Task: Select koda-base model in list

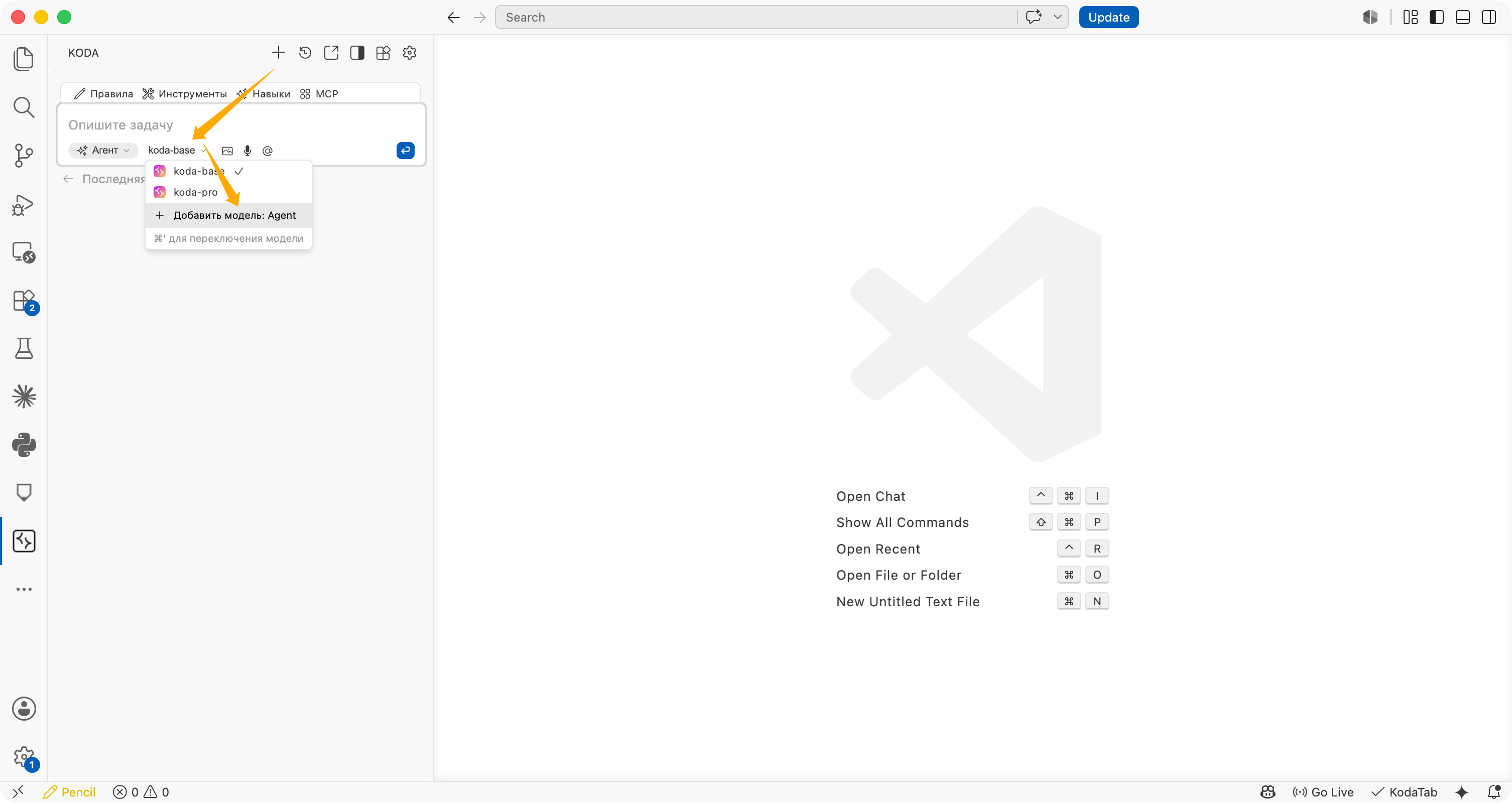Action: [x=228, y=172]
